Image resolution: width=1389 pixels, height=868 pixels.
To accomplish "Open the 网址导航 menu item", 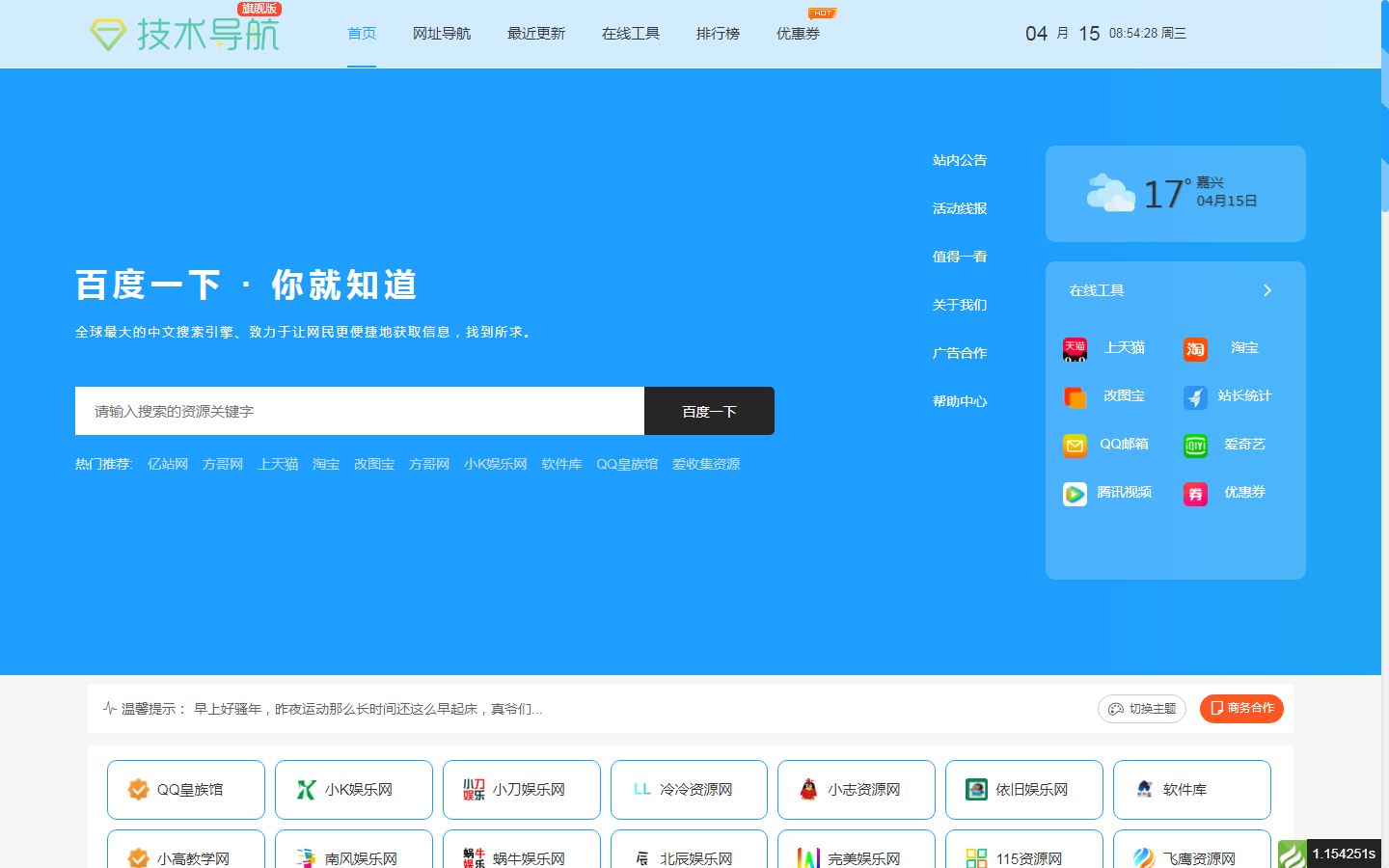I will pyautogui.click(x=442, y=34).
